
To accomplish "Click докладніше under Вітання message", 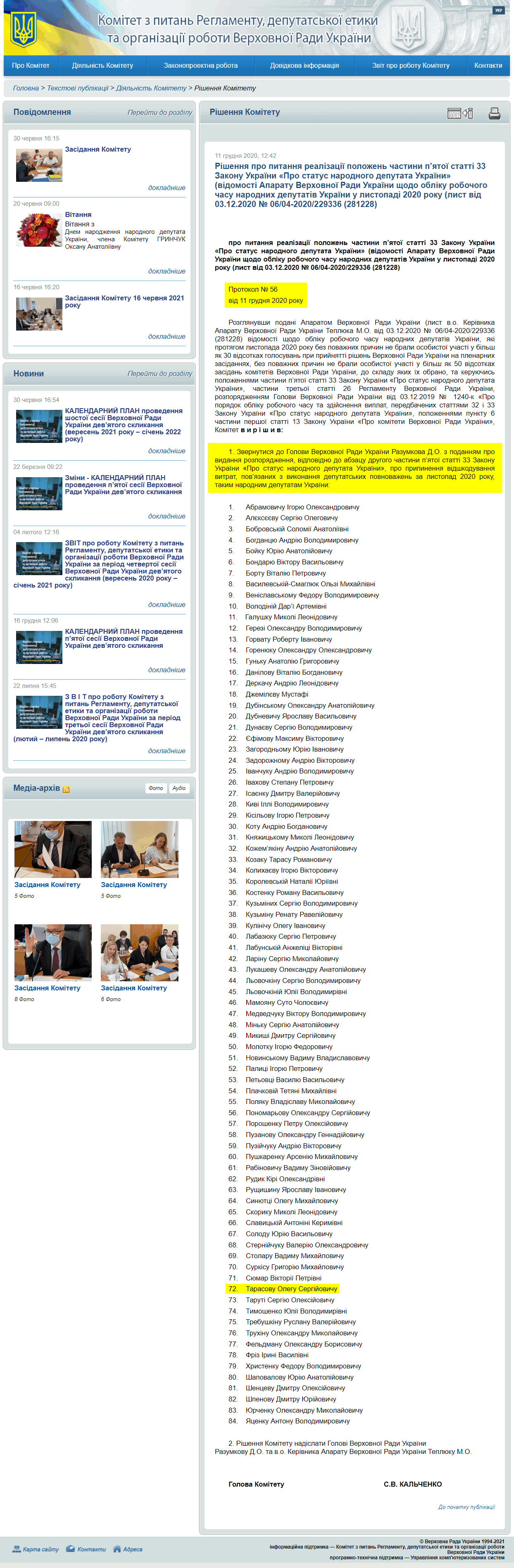I will [166, 271].
